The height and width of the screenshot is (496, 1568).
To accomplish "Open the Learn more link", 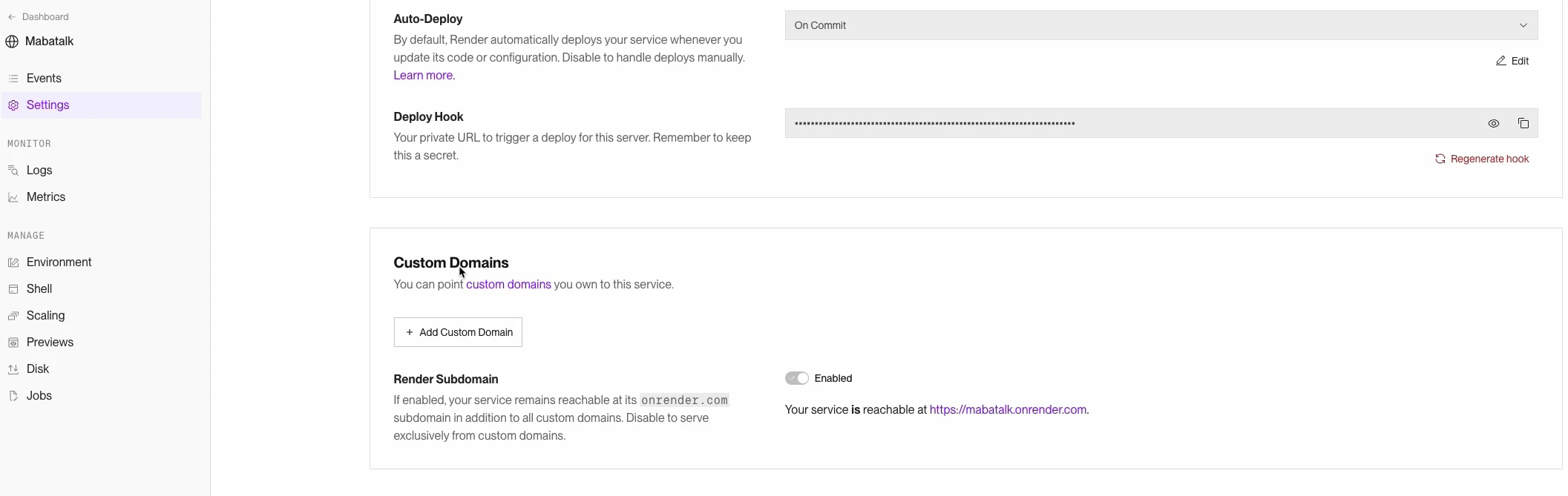I will click(423, 75).
